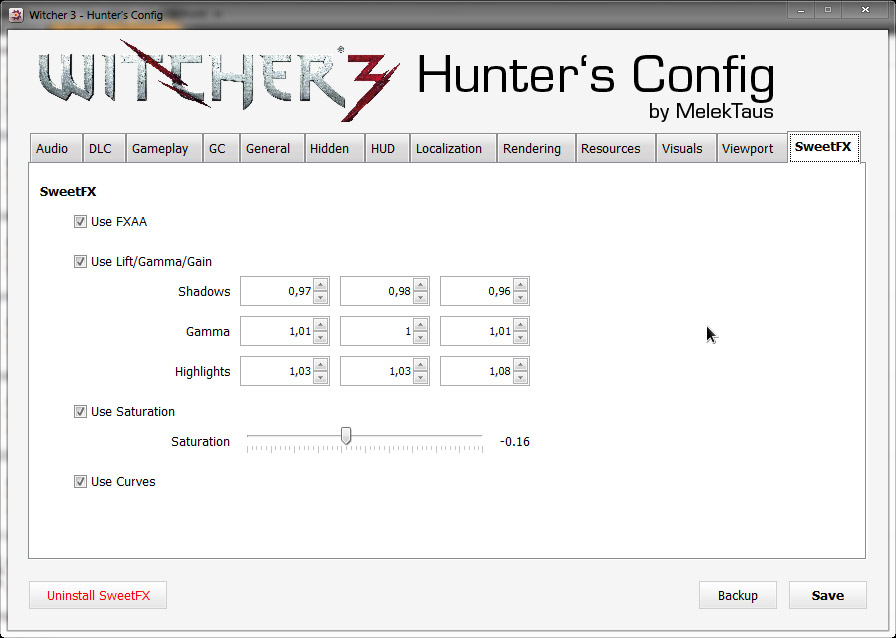Decrease first Gamma value with down arrow
The image size is (896, 638).
[320, 337]
